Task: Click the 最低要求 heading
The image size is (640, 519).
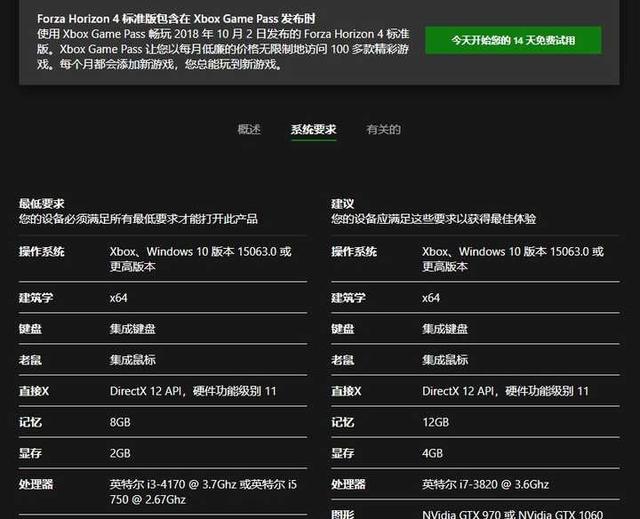Action: click(x=42, y=204)
